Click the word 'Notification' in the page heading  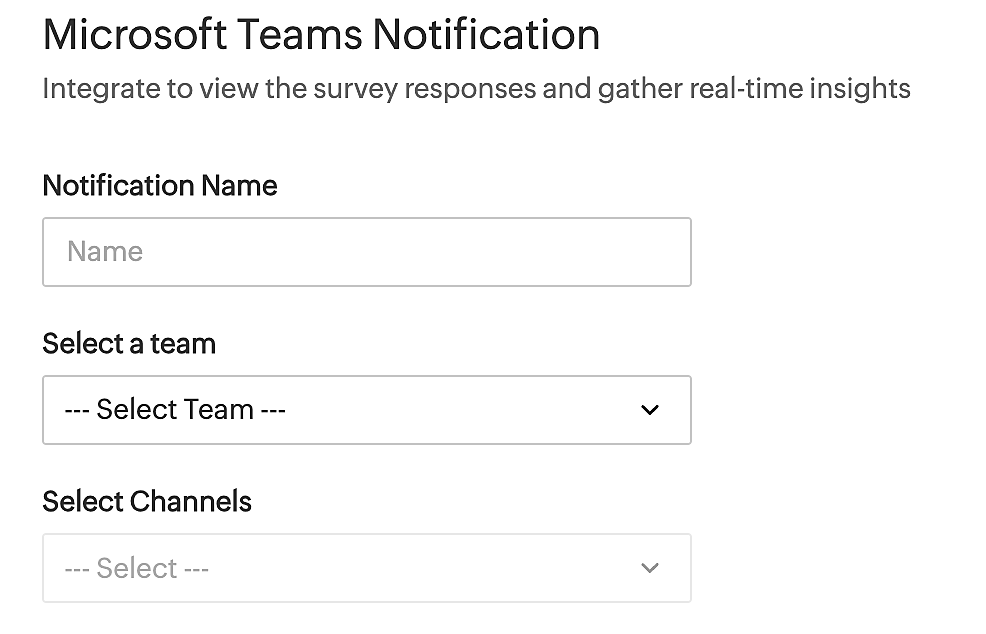[x=486, y=35]
